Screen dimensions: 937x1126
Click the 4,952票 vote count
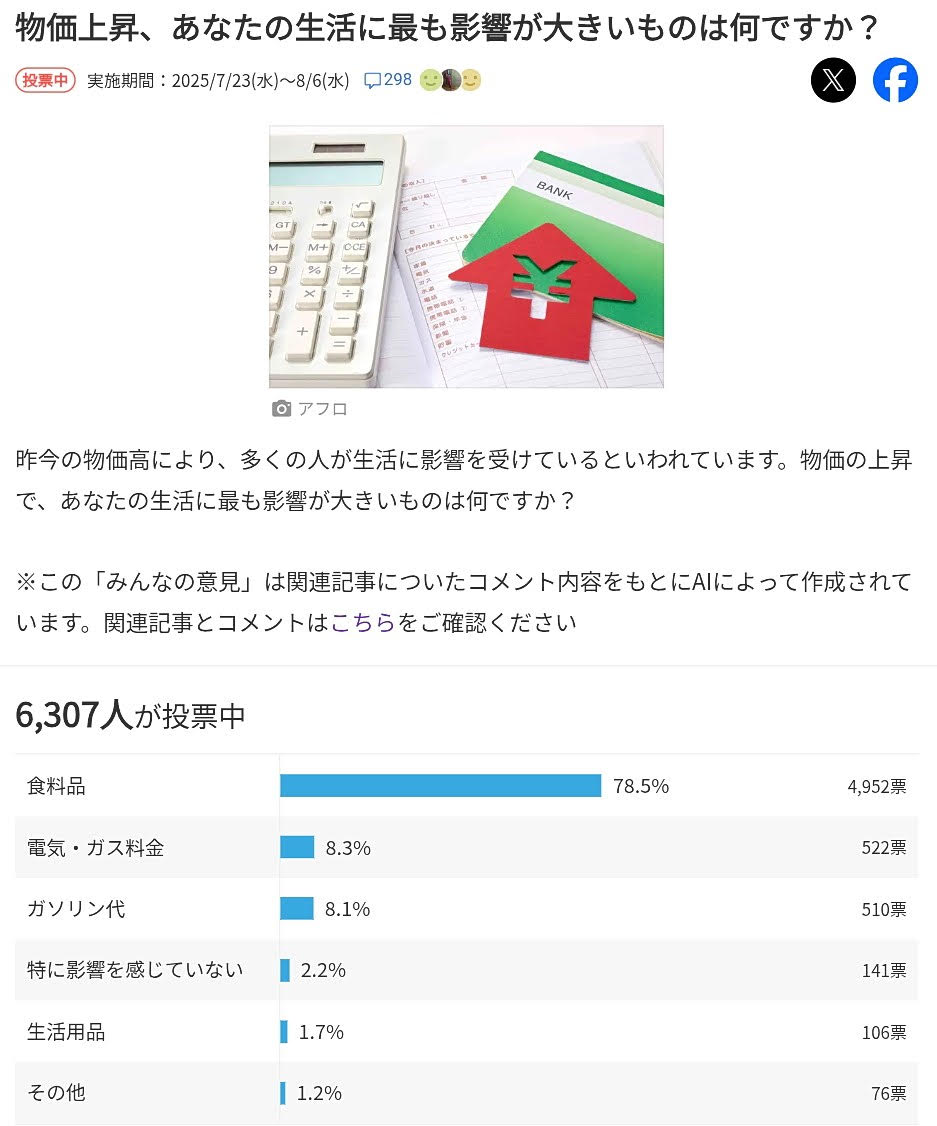[877, 786]
